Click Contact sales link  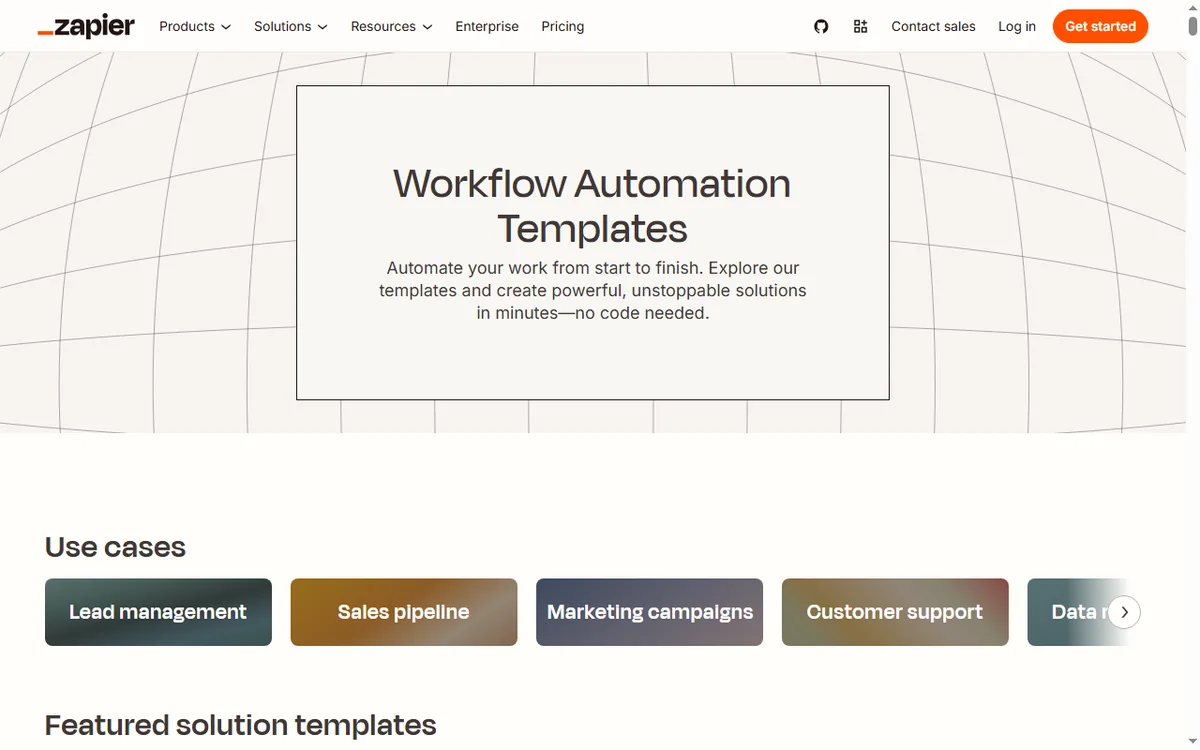click(933, 26)
